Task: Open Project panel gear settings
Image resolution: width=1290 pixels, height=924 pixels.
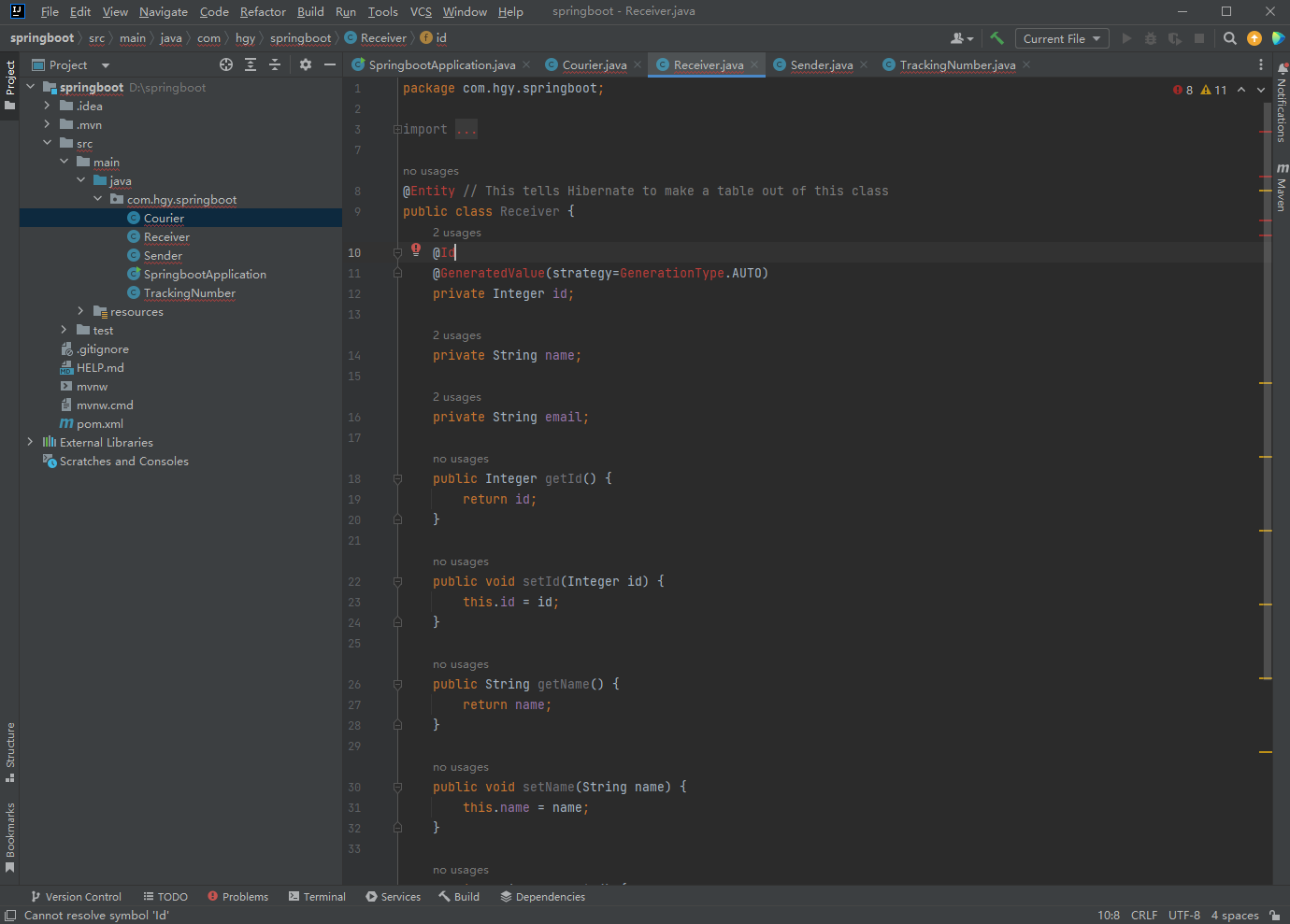Action: [306, 64]
